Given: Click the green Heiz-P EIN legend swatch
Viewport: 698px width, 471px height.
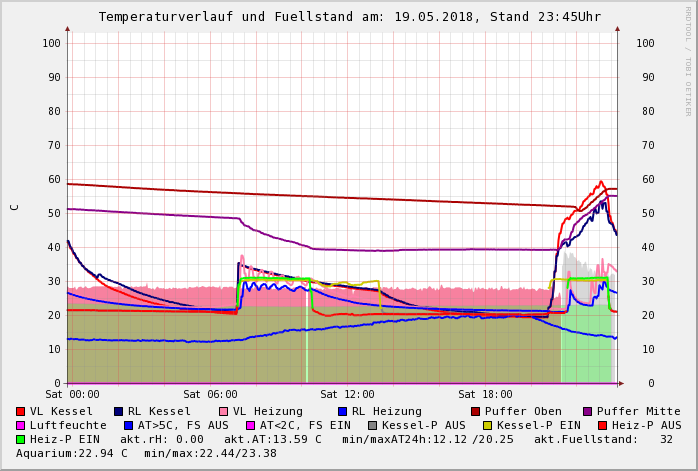Looking at the screenshot, I should pos(21,439).
